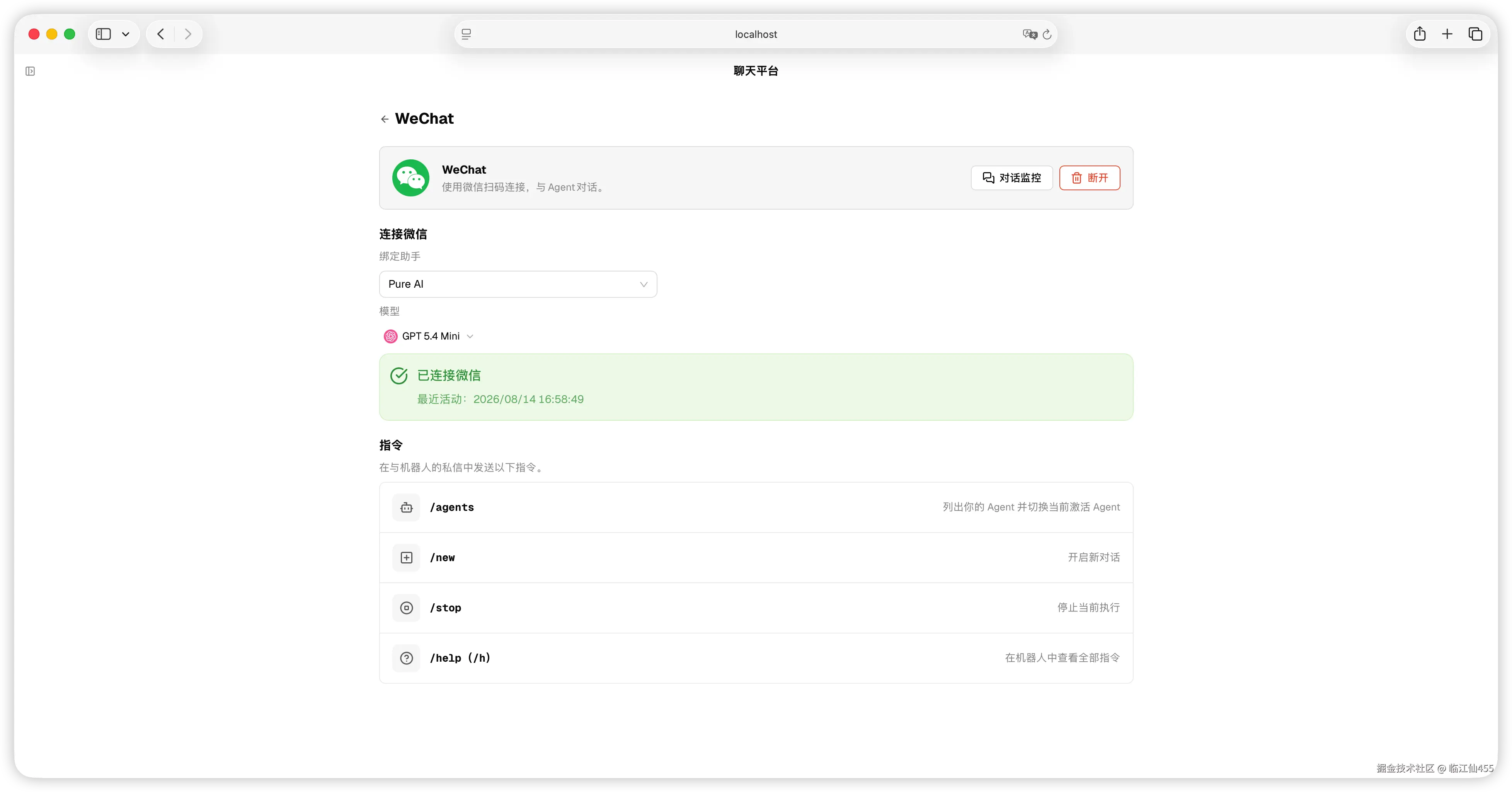Open Safari sidebar options chevron

[x=126, y=34]
